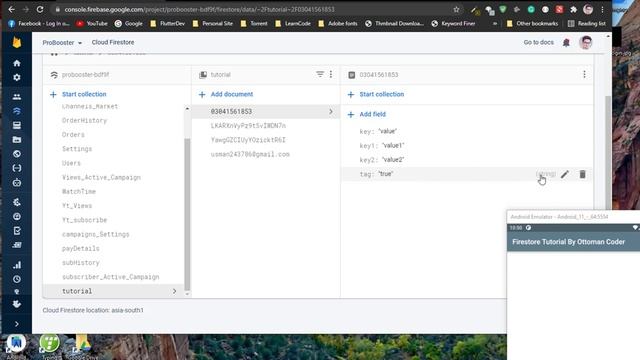Open Go to docs link
This screenshot has height=360, width=640.
pyautogui.click(x=538, y=42)
